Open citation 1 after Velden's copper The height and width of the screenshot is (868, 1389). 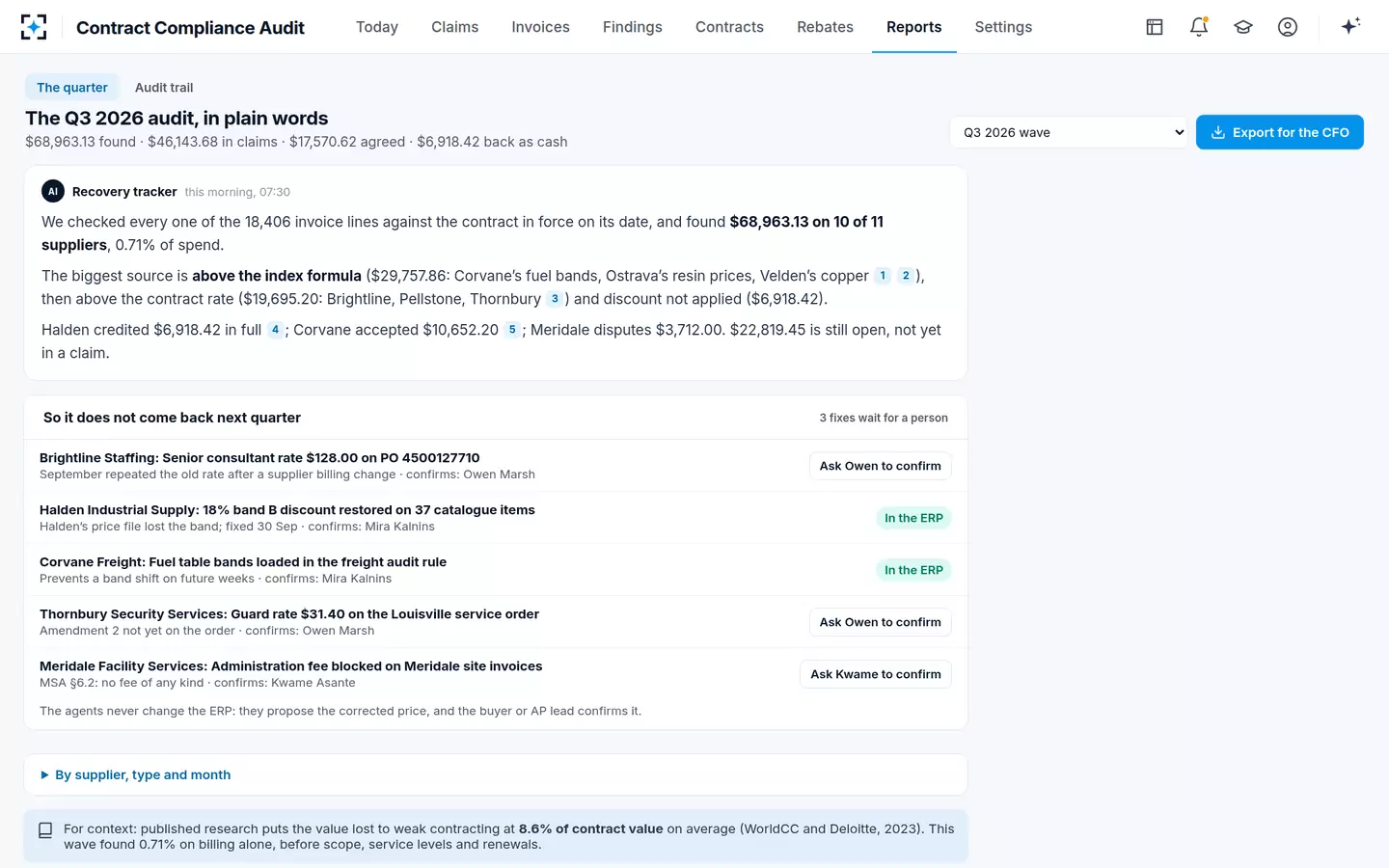[883, 276]
